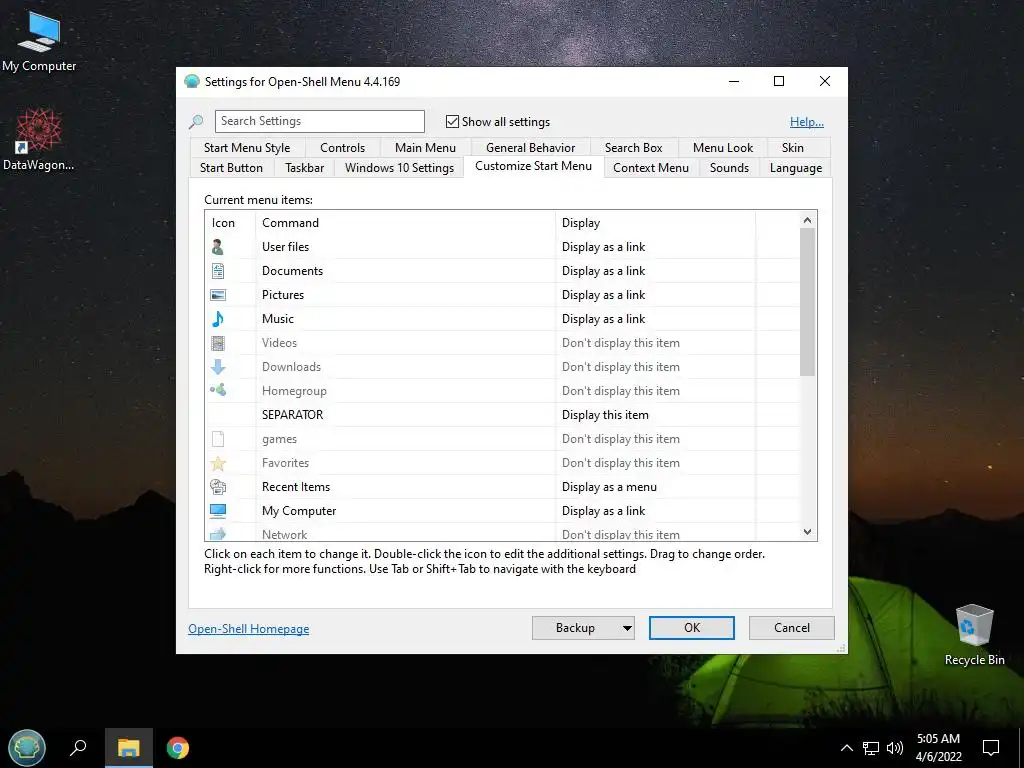Open the Menu Look tab
Screen dimensions: 1024x768
(x=723, y=148)
